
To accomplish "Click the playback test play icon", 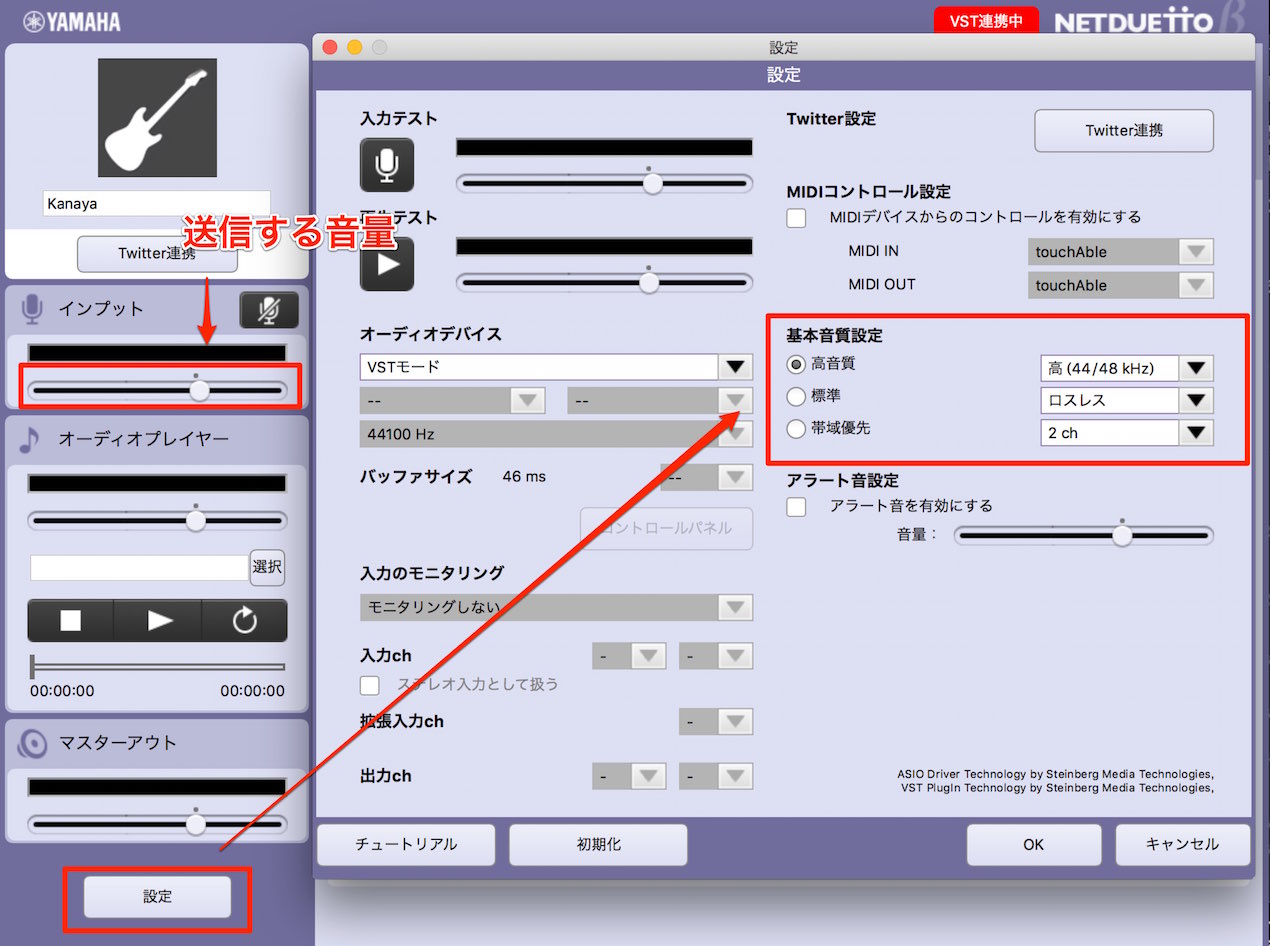I will pyautogui.click(x=387, y=264).
